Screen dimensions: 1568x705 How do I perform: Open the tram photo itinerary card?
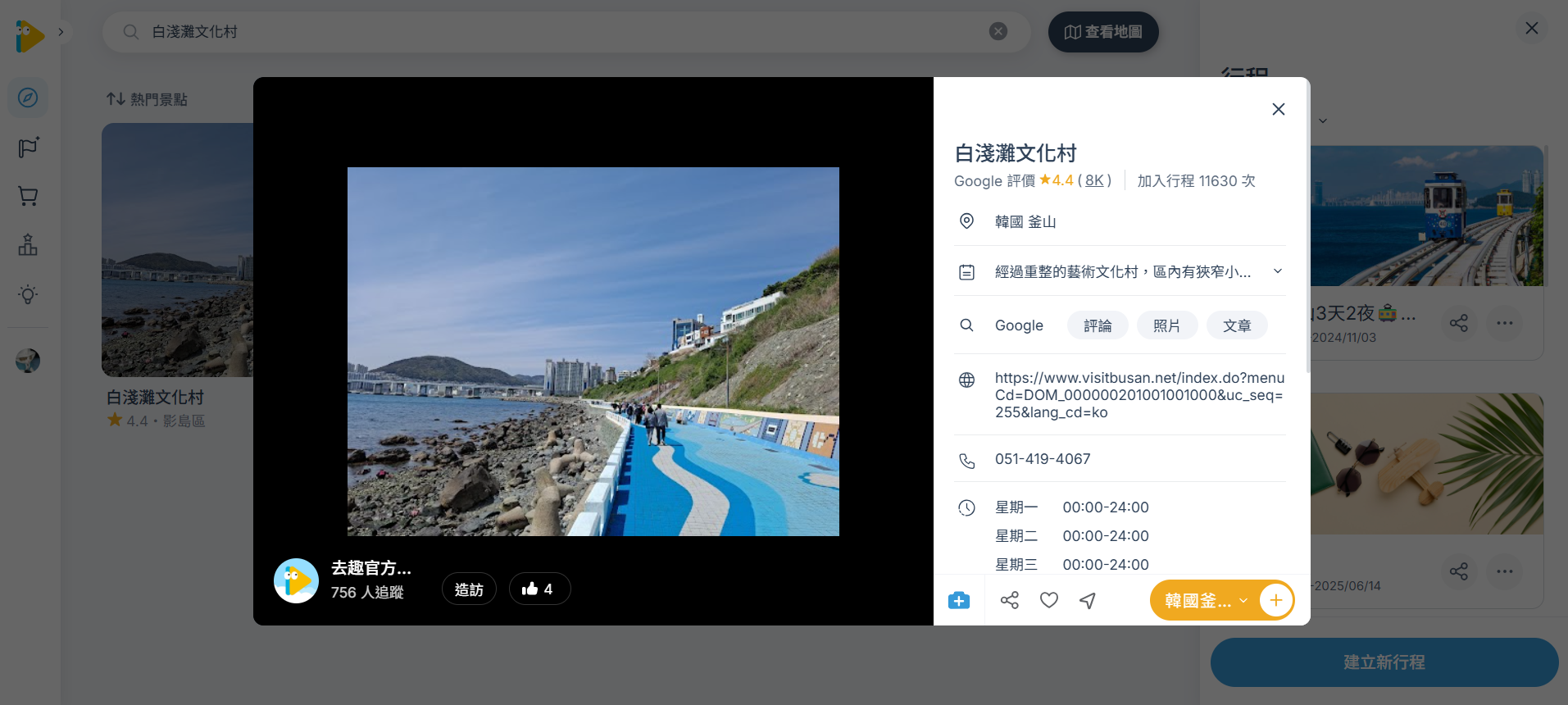tap(1427, 216)
